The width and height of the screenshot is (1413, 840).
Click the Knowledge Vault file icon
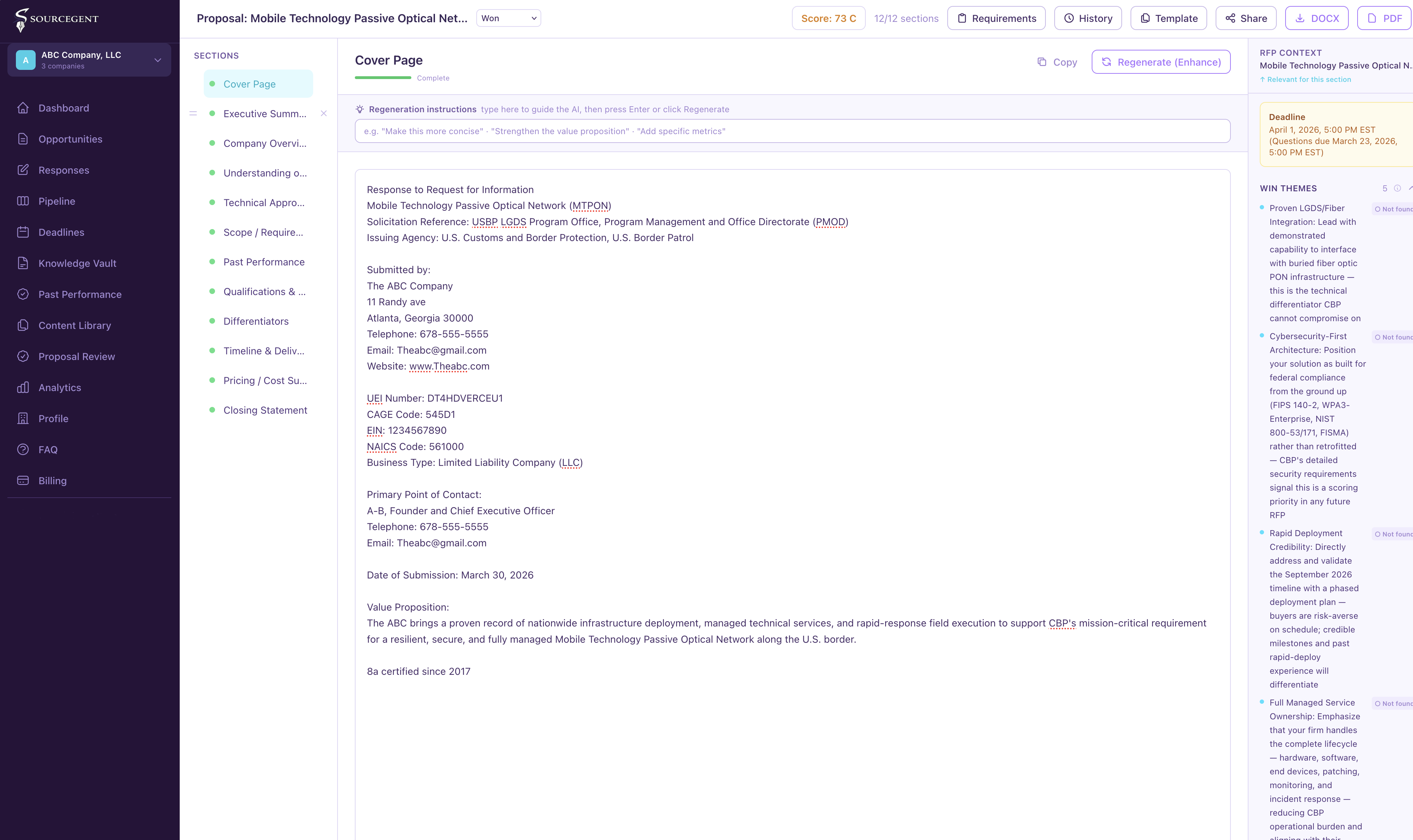(23, 263)
